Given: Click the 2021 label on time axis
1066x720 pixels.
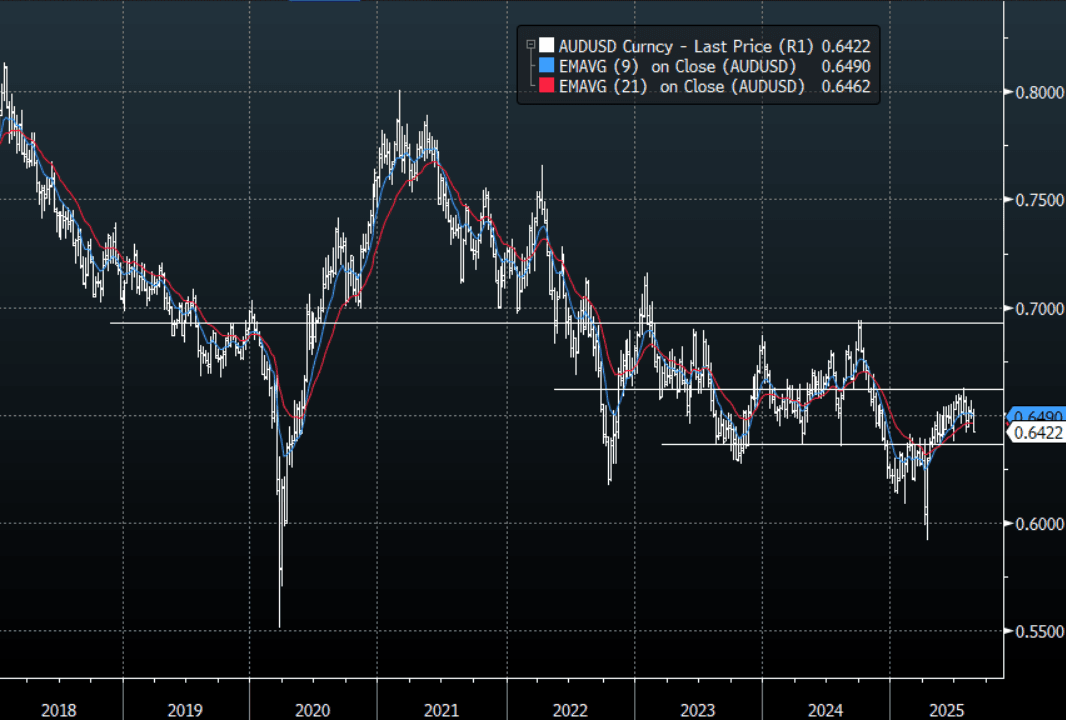Looking at the screenshot, I should click(441, 710).
